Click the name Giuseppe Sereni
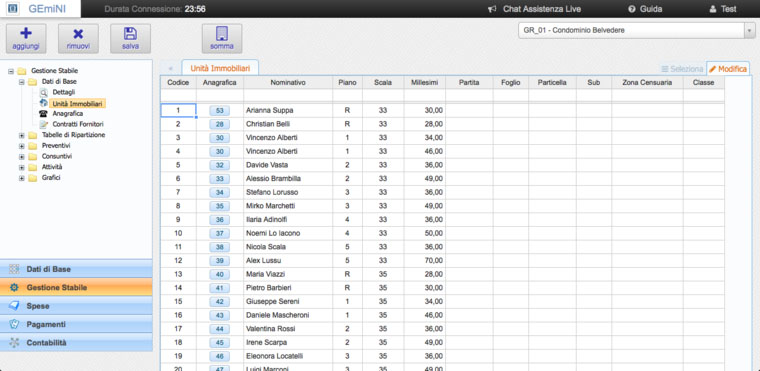 click(x=273, y=301)
